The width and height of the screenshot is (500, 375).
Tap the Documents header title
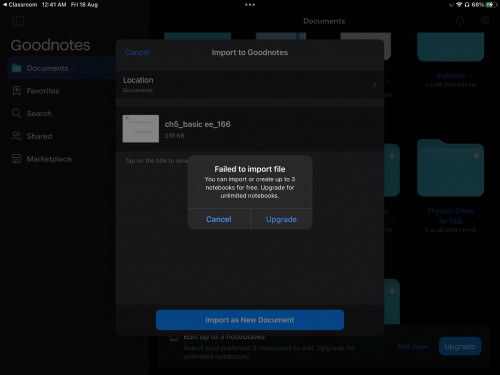[324, 21]
